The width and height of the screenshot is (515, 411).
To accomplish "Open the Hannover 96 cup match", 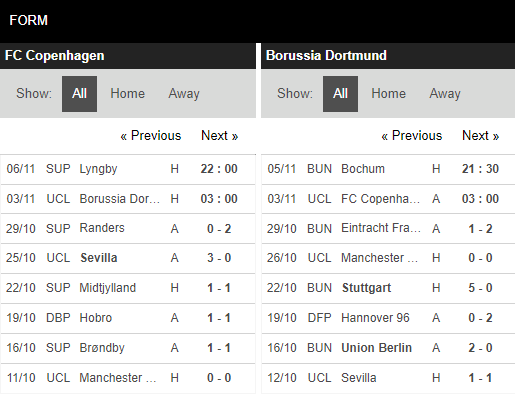I will point(388,318).
